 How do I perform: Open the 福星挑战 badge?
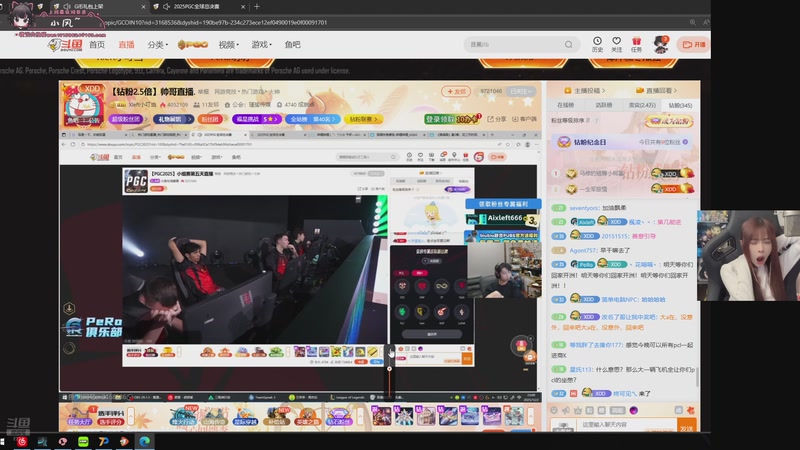coord(257,119)
